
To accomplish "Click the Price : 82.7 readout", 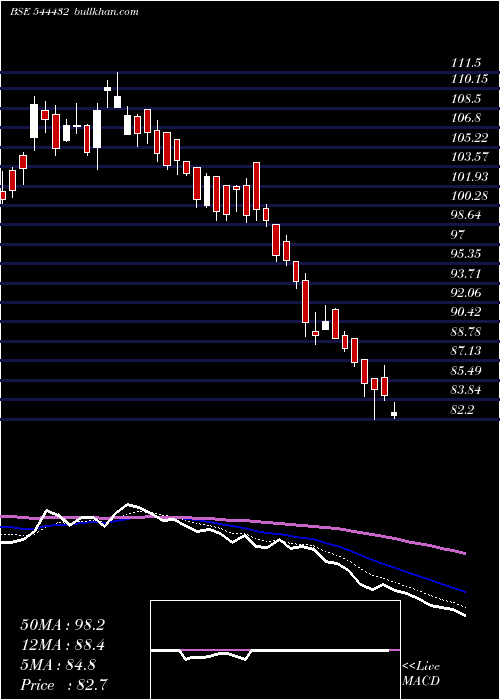I will (x=64, y=685).
